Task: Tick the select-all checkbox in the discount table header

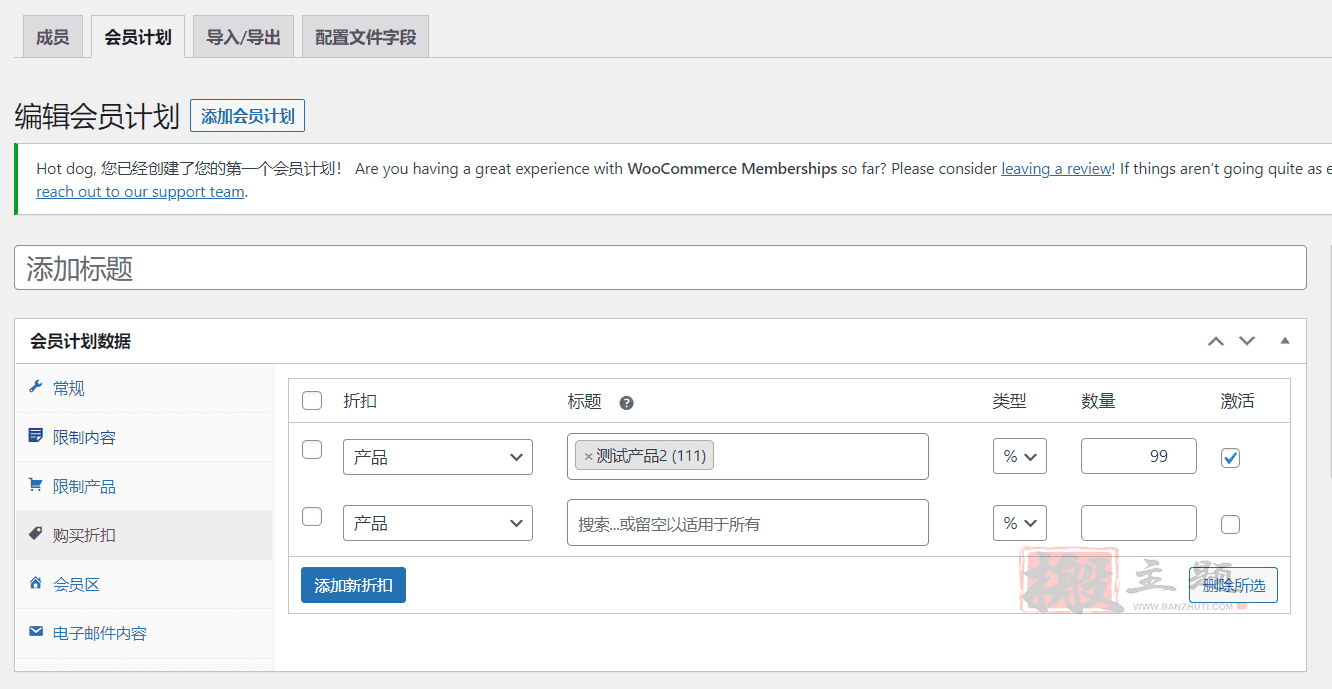Action: (x=312, y=401)
